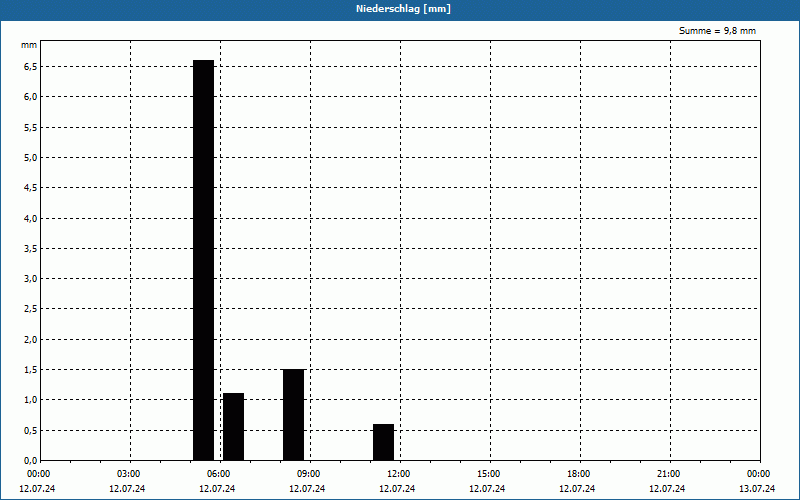
Task: Select the 4,0 y-axis value
Action: [31, 218]
